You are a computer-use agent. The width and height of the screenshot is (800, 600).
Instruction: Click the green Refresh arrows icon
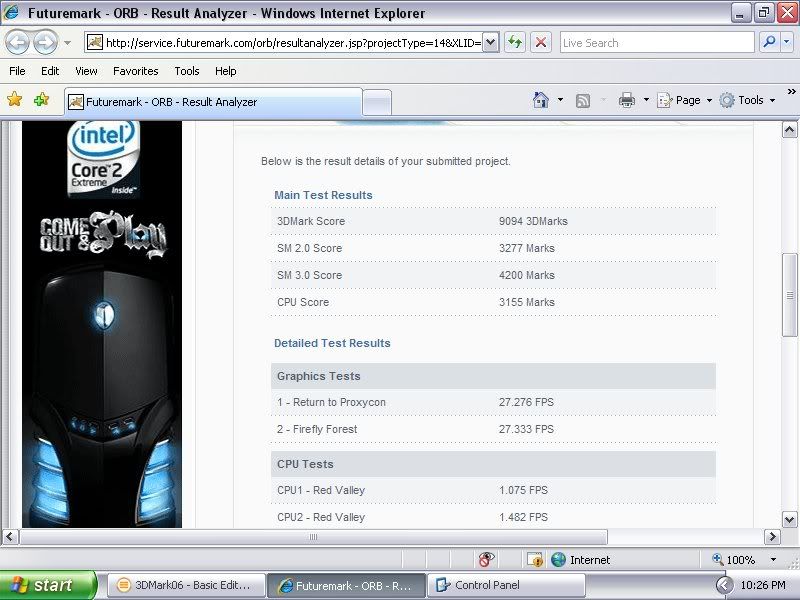(515, 42)
